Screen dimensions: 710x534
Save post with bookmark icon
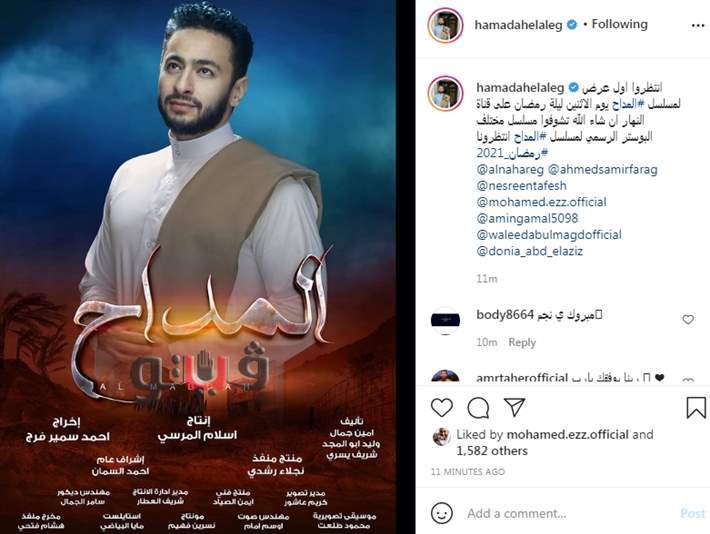point(696,408)
